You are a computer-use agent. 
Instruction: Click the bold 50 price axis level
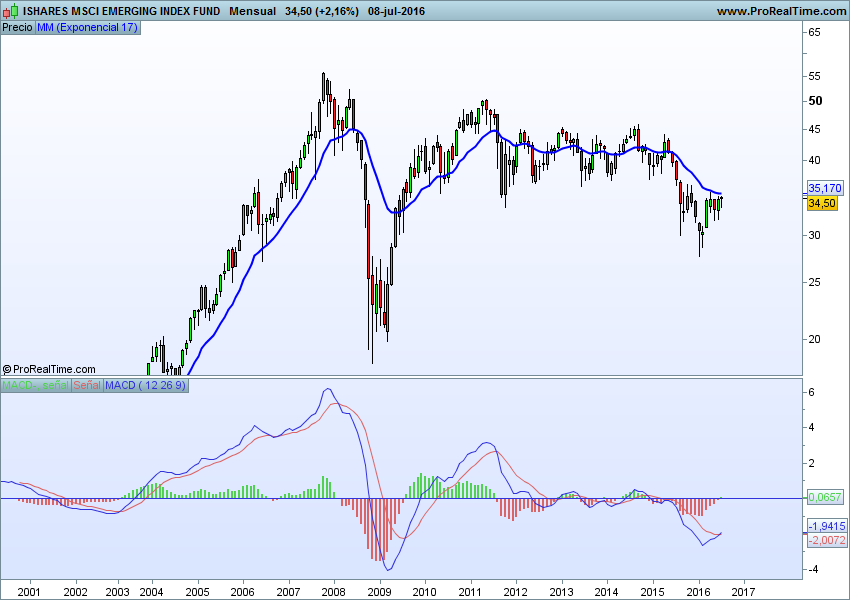[815, 101]
